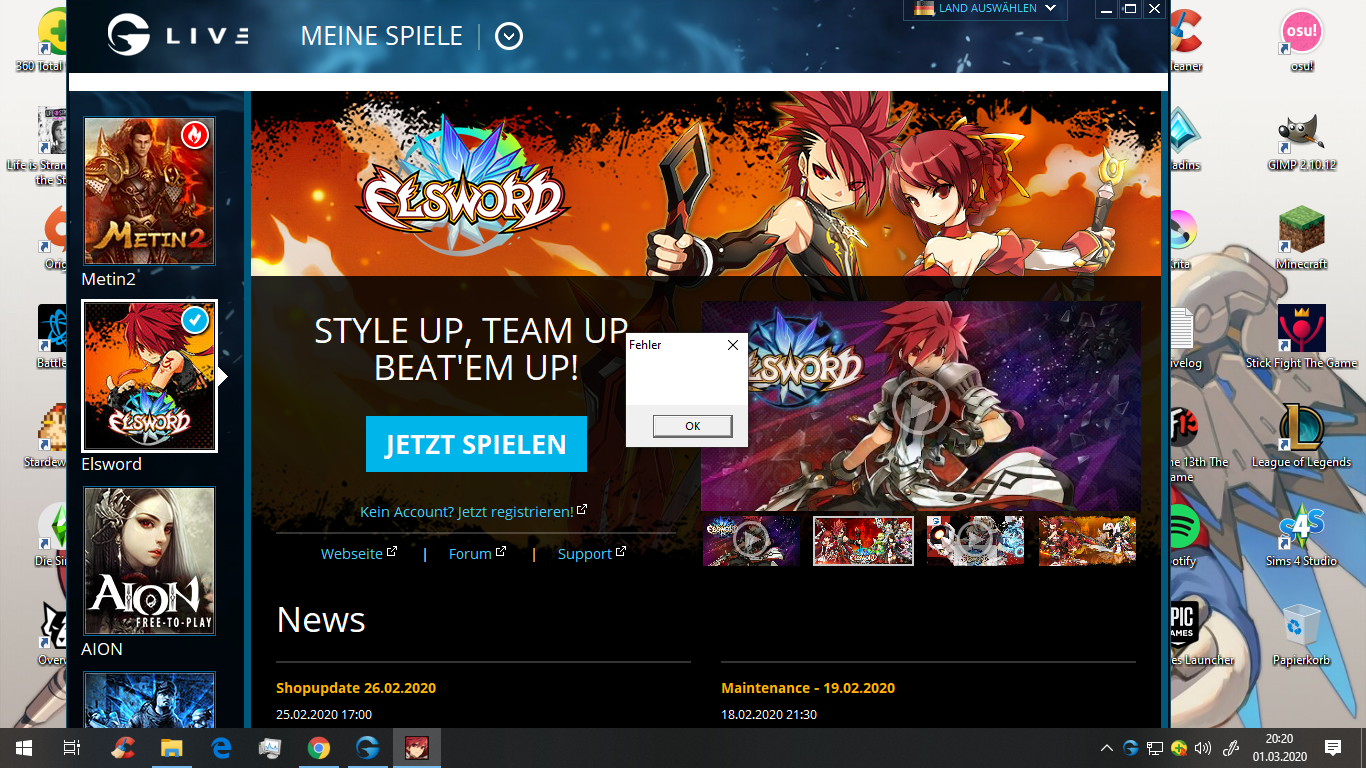This screenshot has width=1366, height=768.
Task: Click the Gameforge Live logo
Action: point(178,36)
